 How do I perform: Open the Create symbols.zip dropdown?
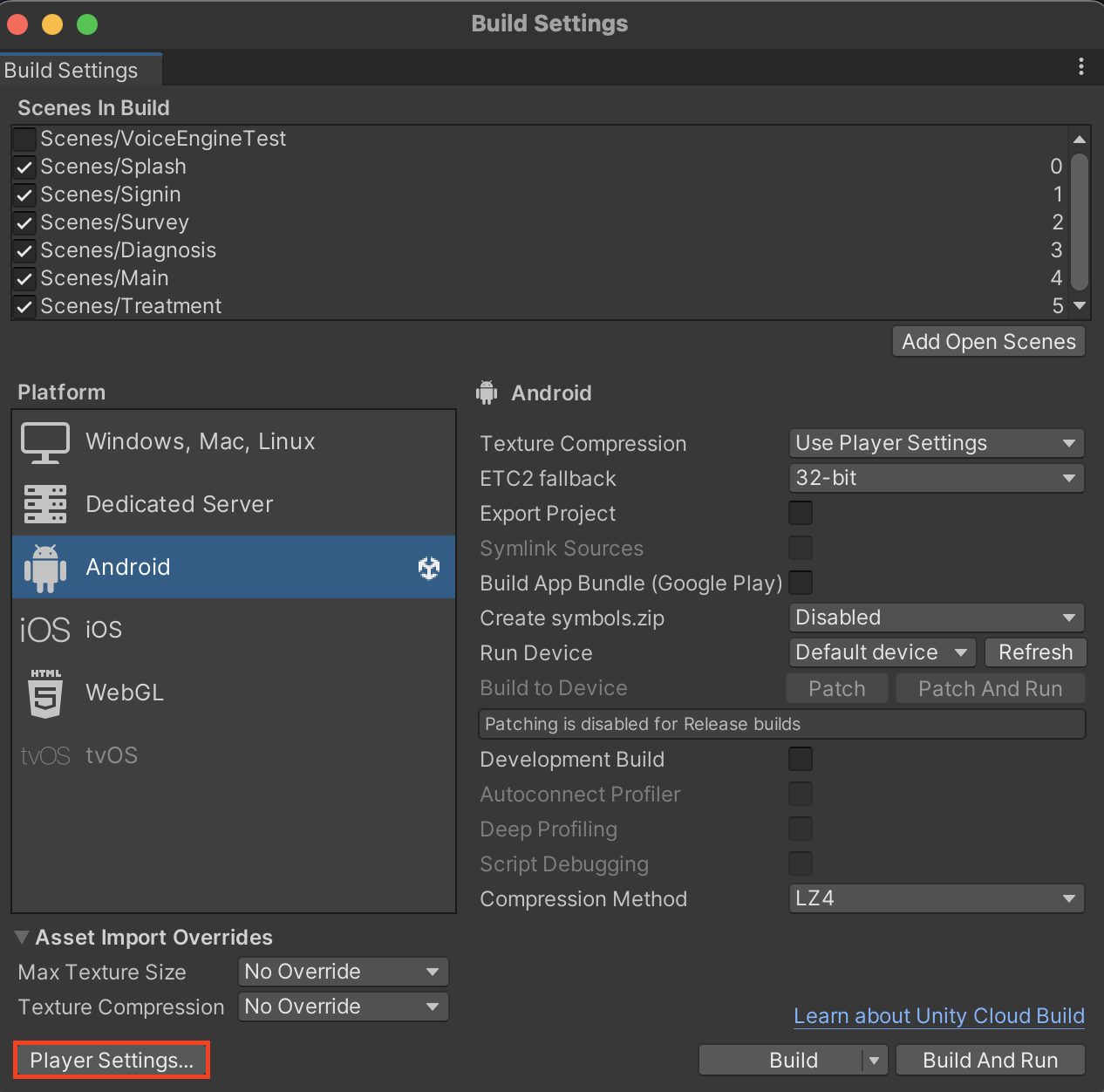tap(937, 618)
